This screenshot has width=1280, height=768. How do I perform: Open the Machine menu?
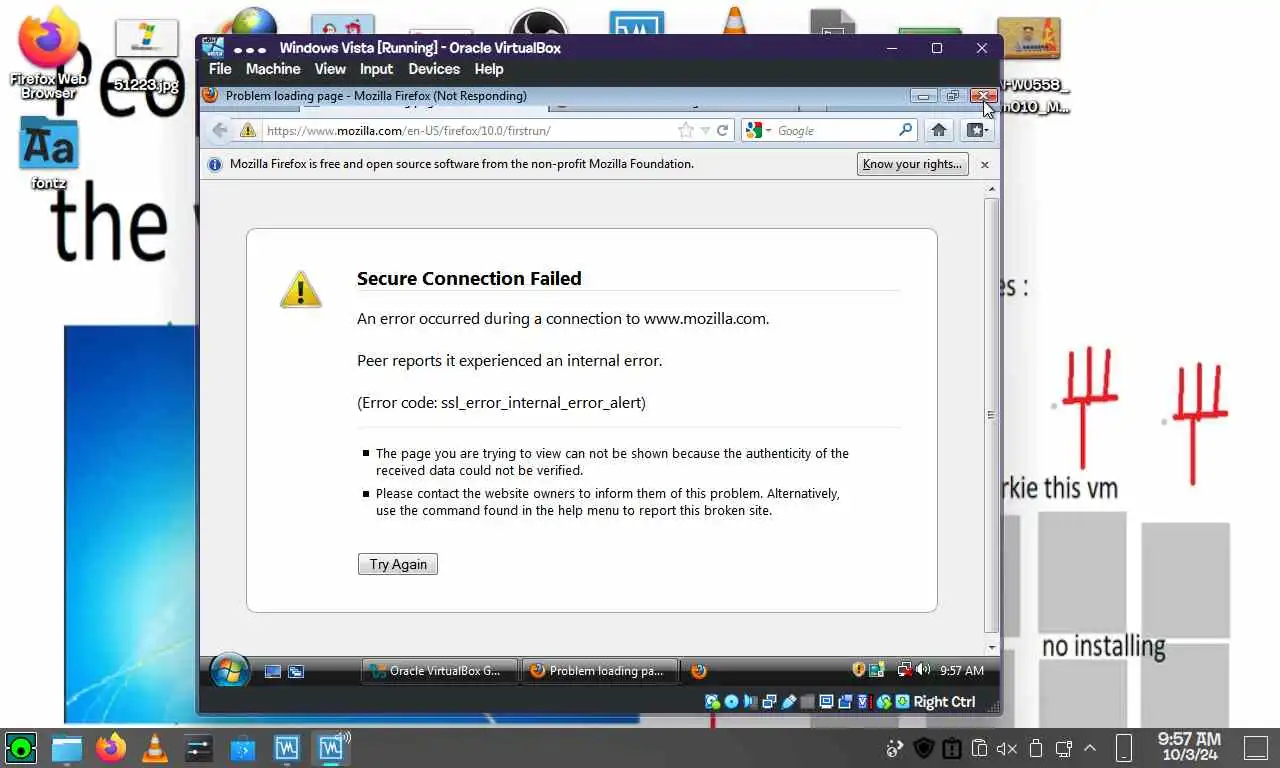(273, 69)
